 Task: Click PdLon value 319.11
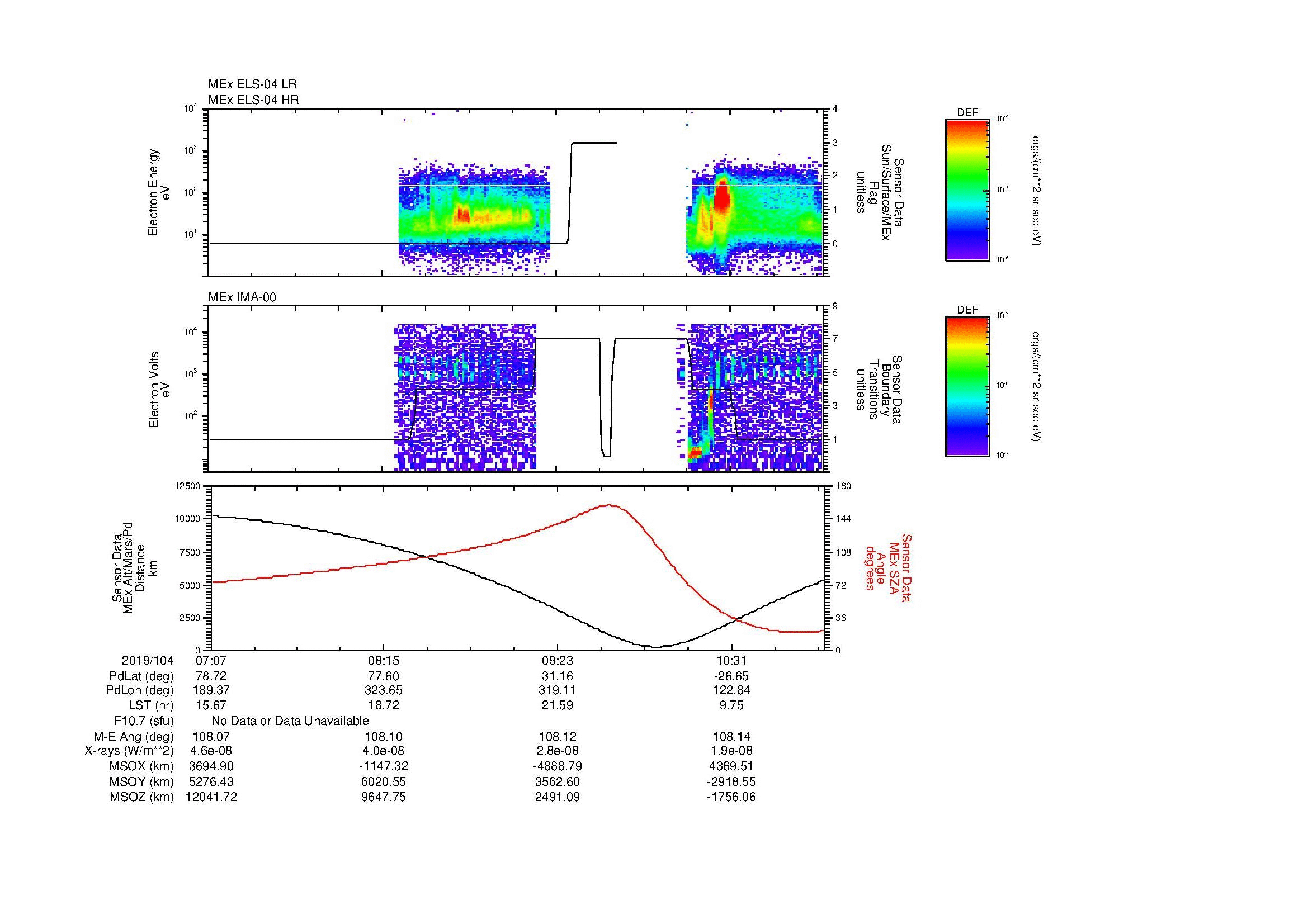(x=557, y=690)
